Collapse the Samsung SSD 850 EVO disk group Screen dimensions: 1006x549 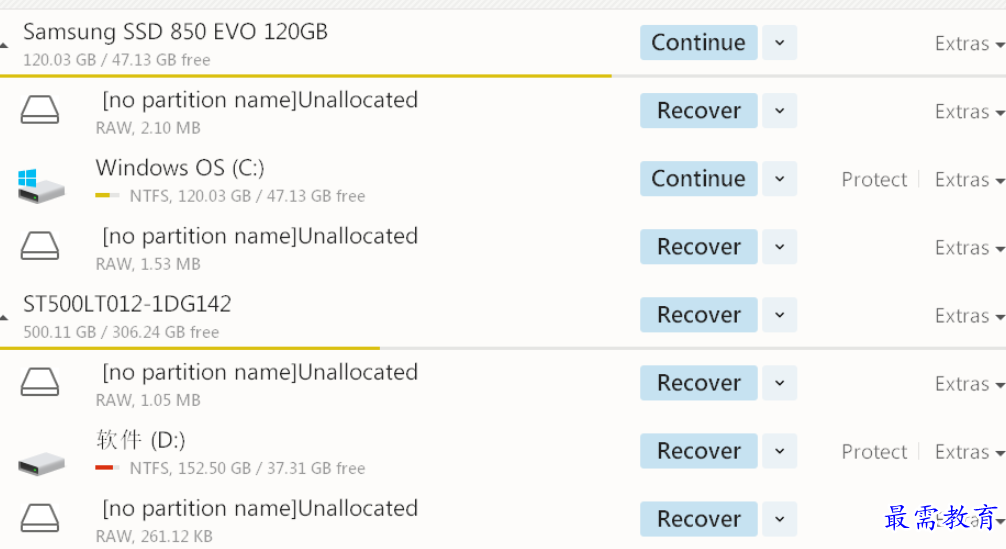[x=4, y=46]
